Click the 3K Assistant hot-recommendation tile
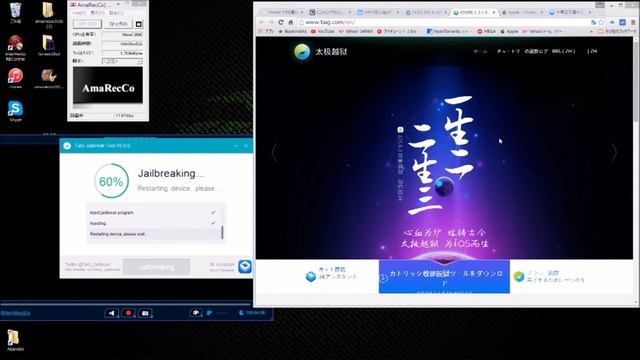640x360 pixels. pos(331,274)
